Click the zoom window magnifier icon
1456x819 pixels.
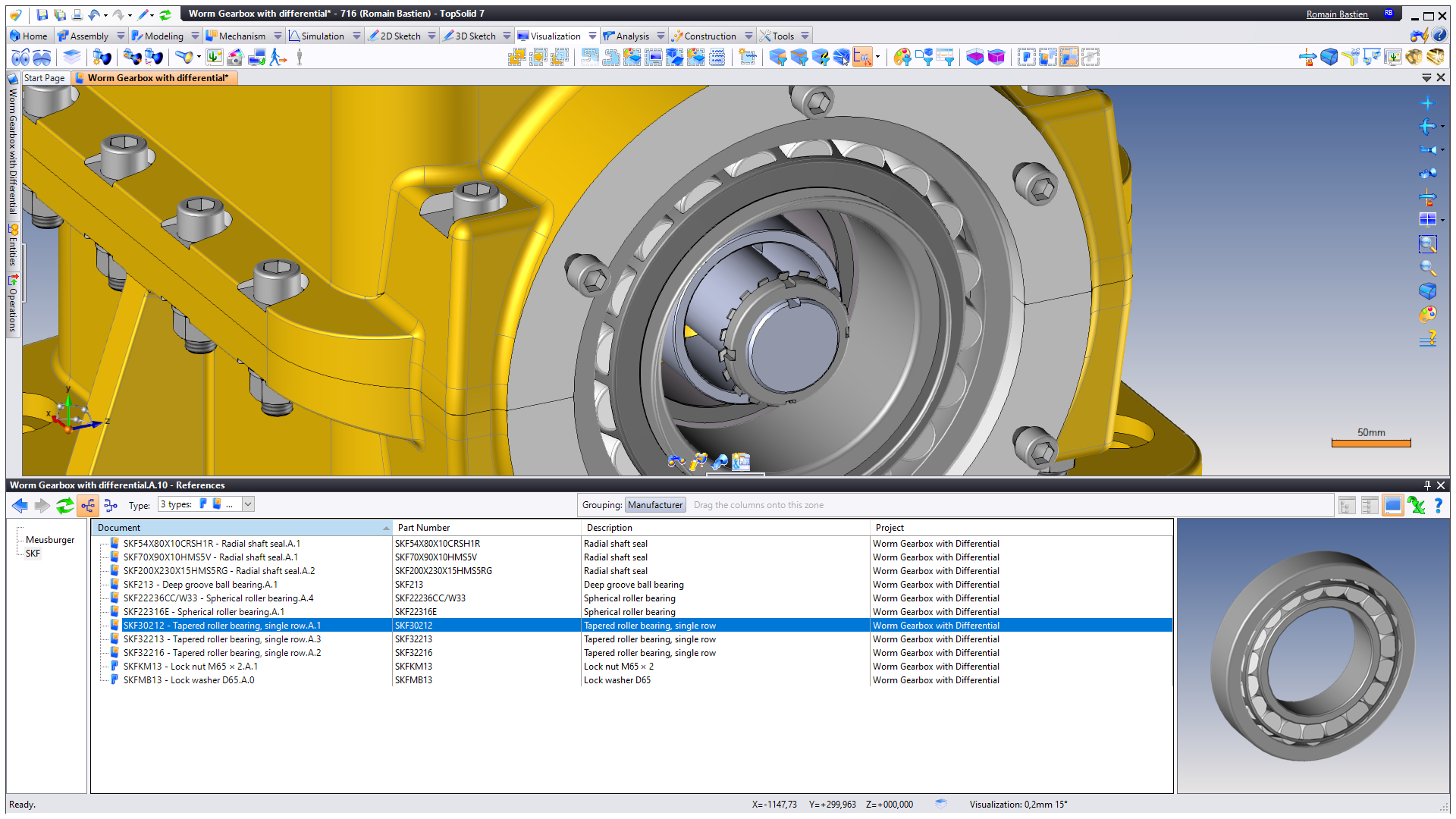pos(1427,244)
